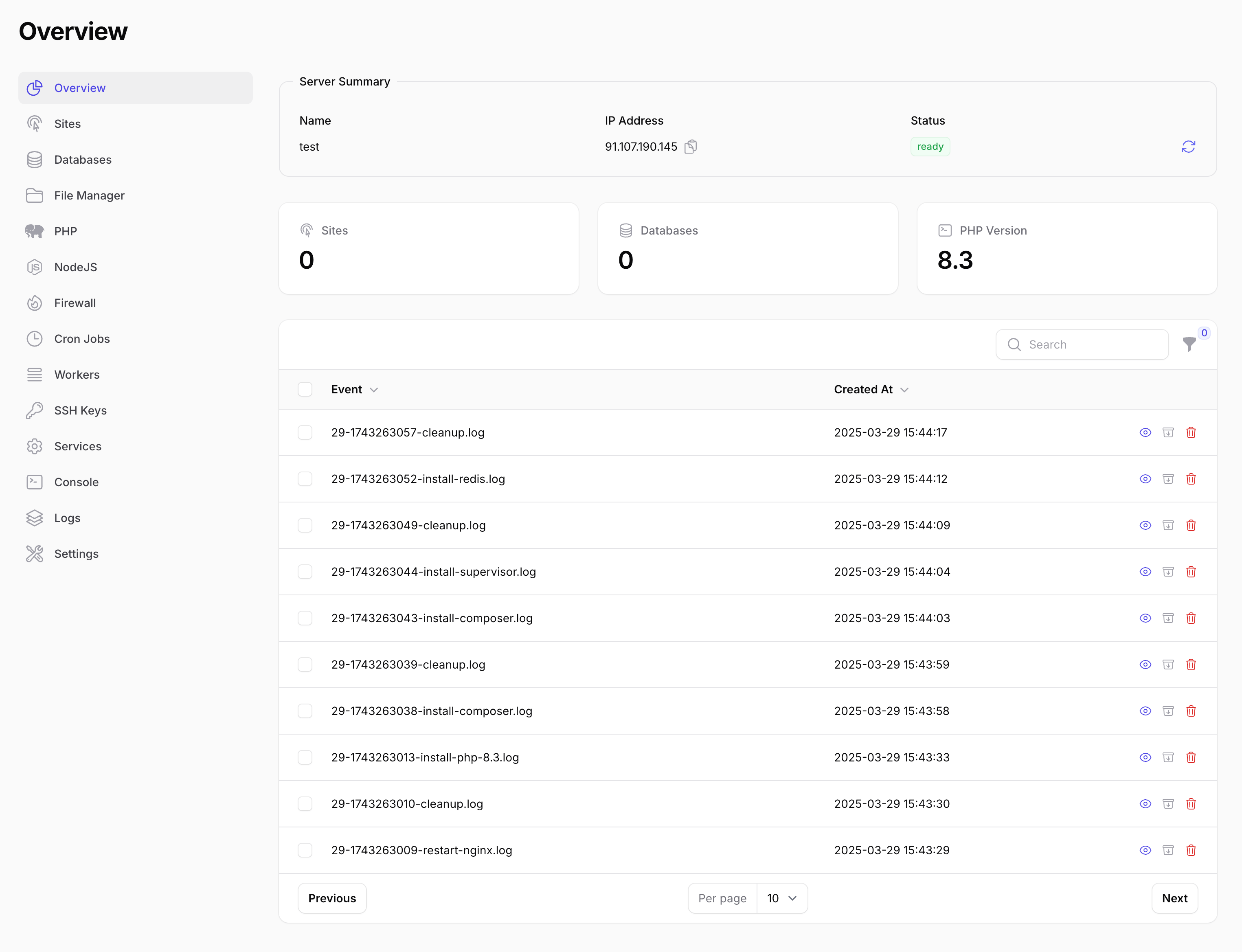Open Services in the sidebar
The width and height of the screenshot is (1242, 952).
(x=136, y=447)
